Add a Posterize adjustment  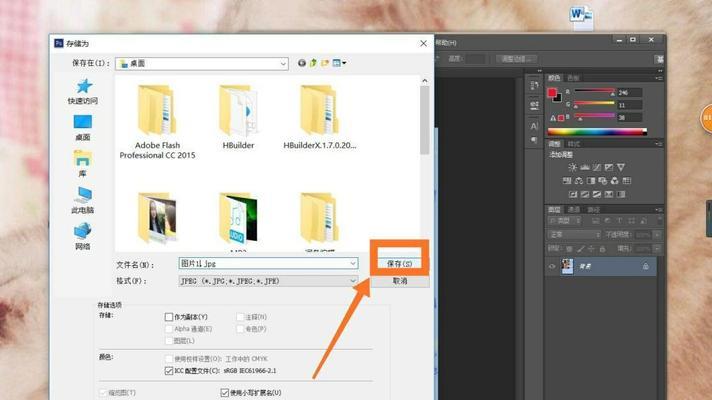coord(585,194)
